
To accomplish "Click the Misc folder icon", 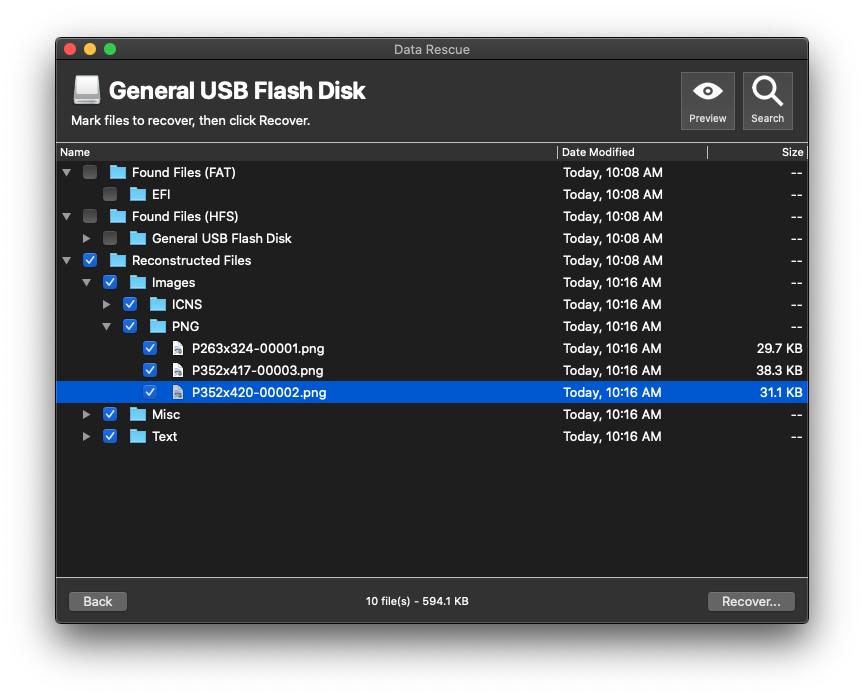I will point(138,415).
